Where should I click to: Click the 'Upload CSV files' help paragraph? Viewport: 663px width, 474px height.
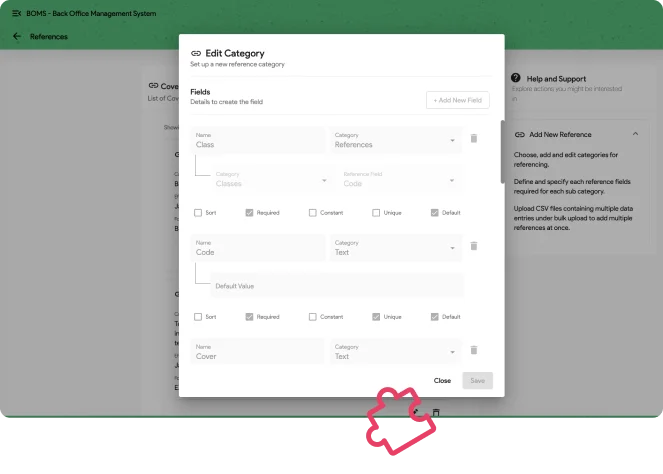[573, 218]
